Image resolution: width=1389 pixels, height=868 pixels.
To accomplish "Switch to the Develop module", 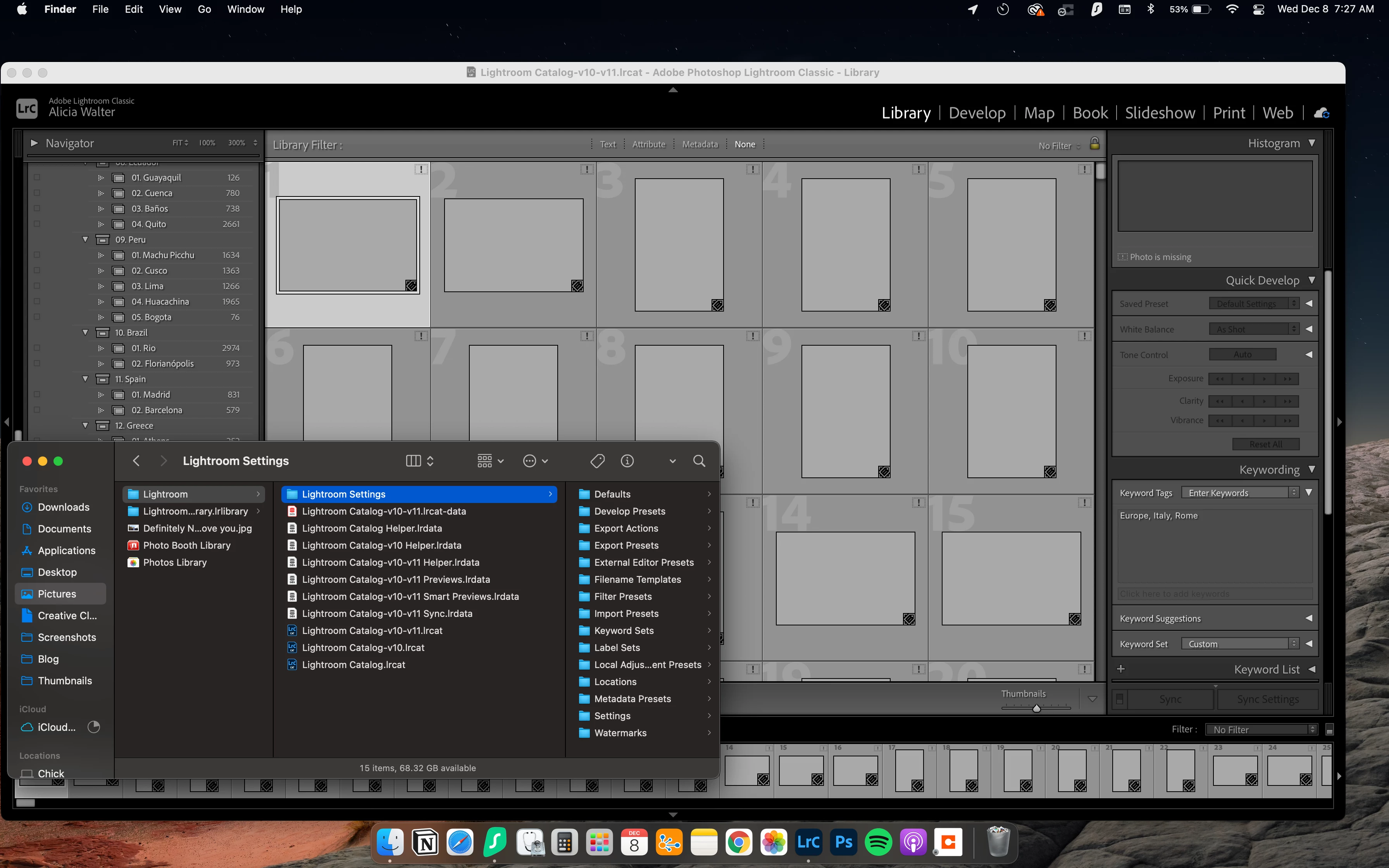I will click(x=977, y=113).
